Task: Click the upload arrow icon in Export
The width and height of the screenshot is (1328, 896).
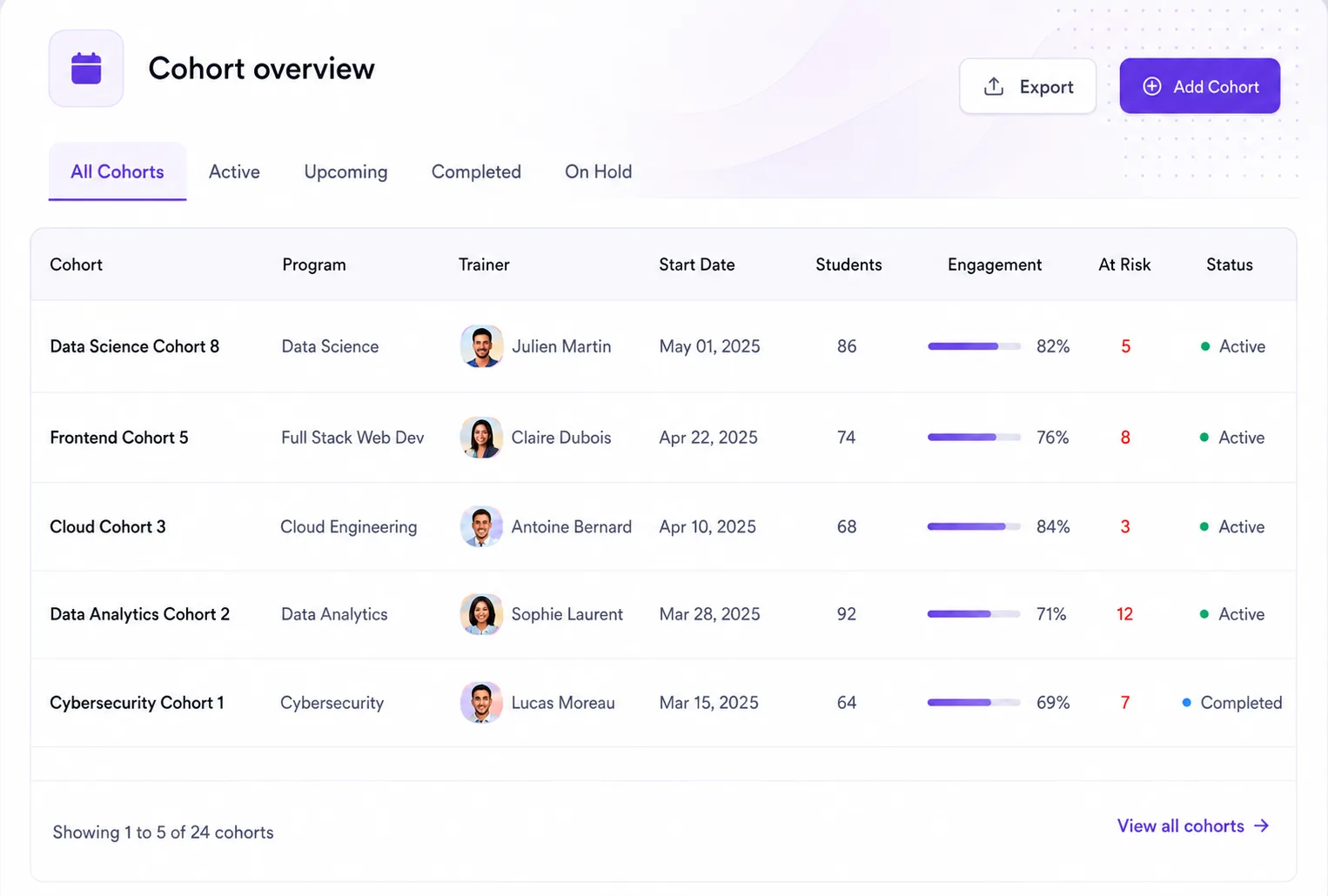Action: coord(994,86)
